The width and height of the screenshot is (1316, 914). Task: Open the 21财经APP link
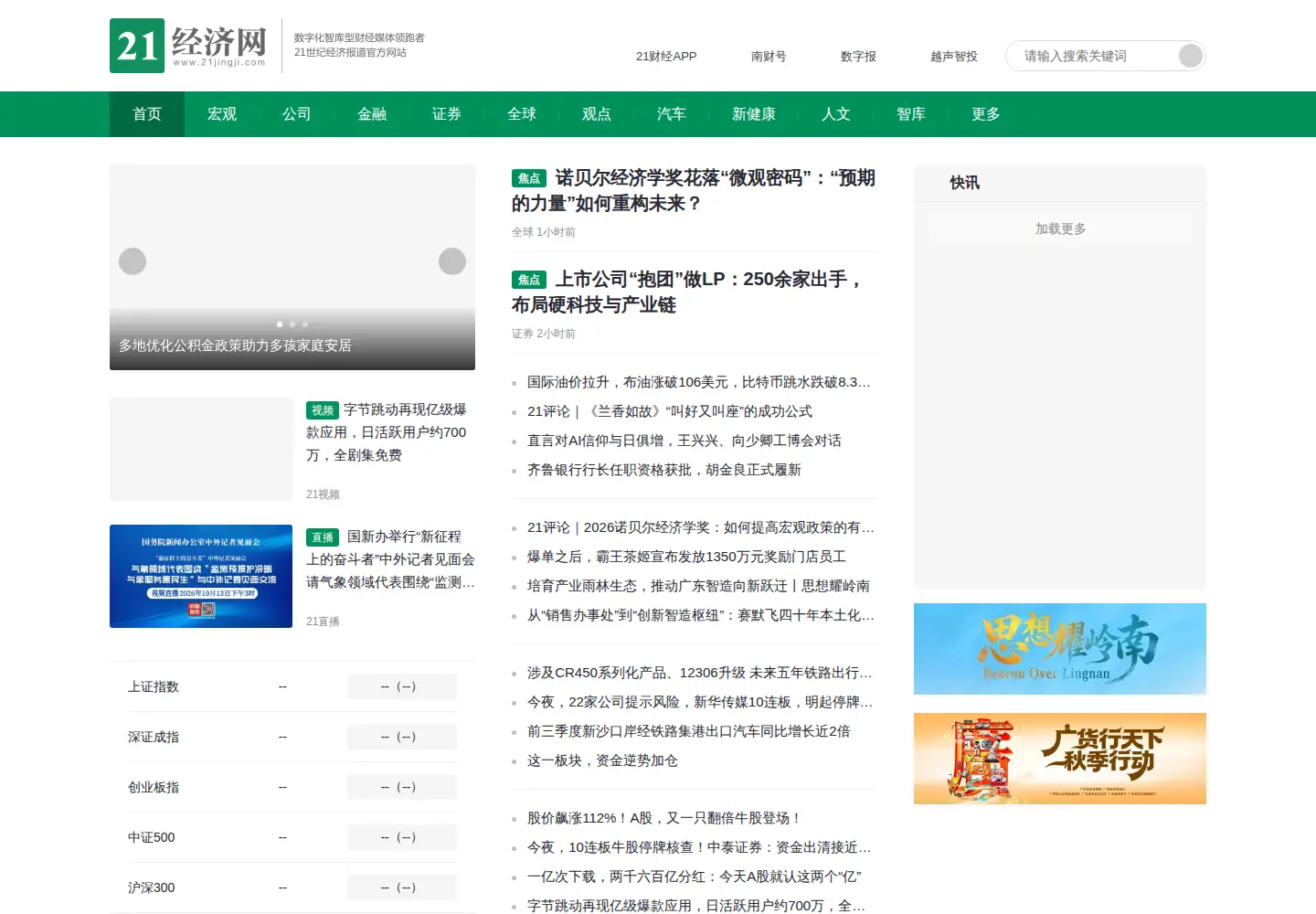(x=666, y=57)
